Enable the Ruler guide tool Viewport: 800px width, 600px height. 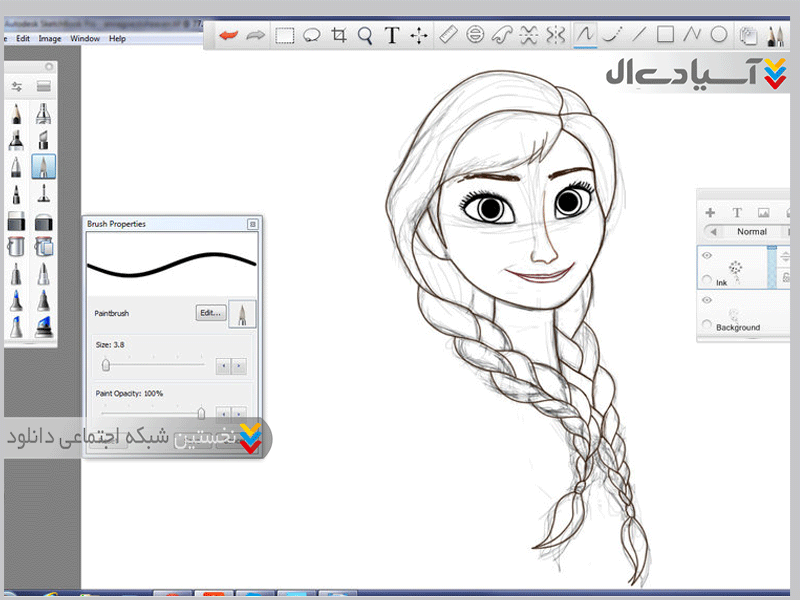447,35
